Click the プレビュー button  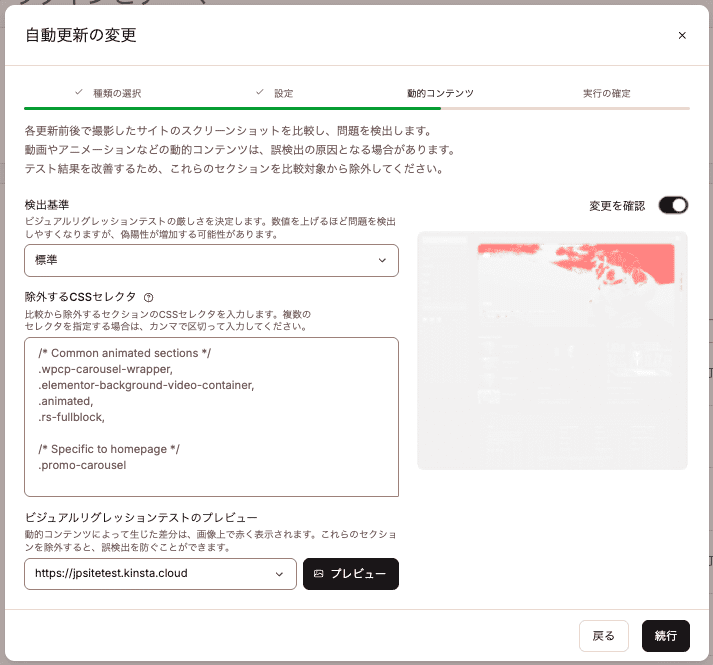(x=351, y=574)
